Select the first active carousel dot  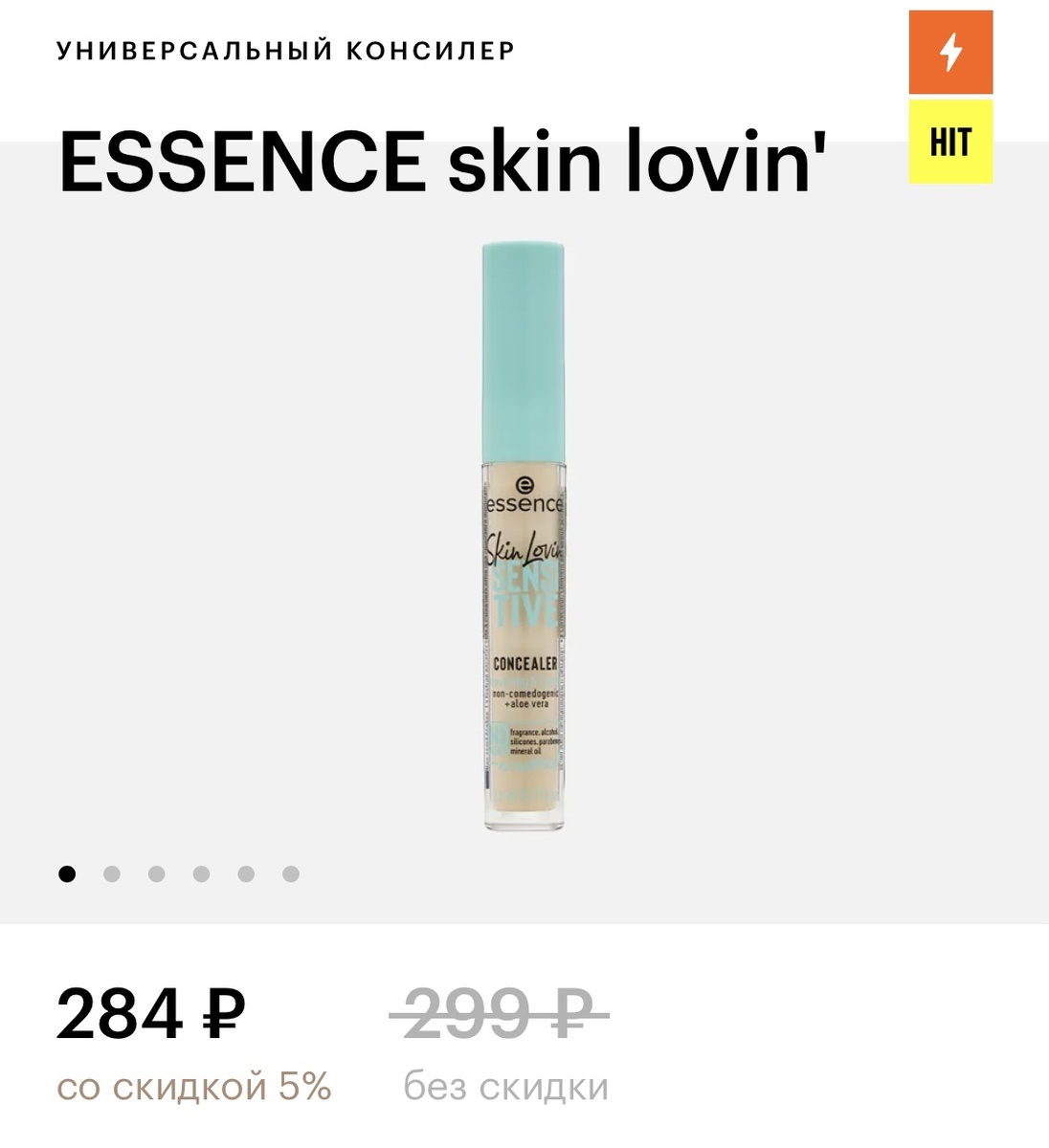[67, 873]
